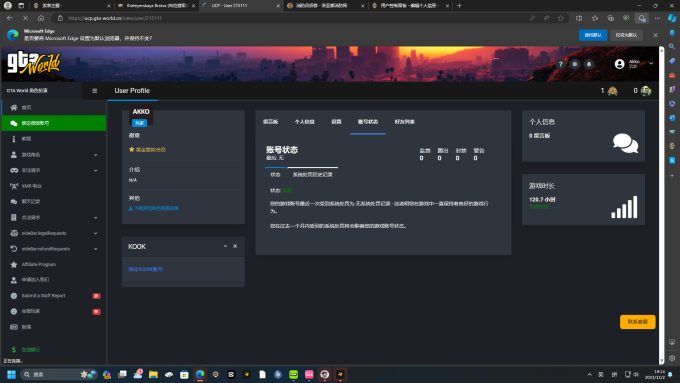The width and height of the screenshot is (680, 383).
Task: Switch to the friends list profile tab
Action: click(405, 122)
